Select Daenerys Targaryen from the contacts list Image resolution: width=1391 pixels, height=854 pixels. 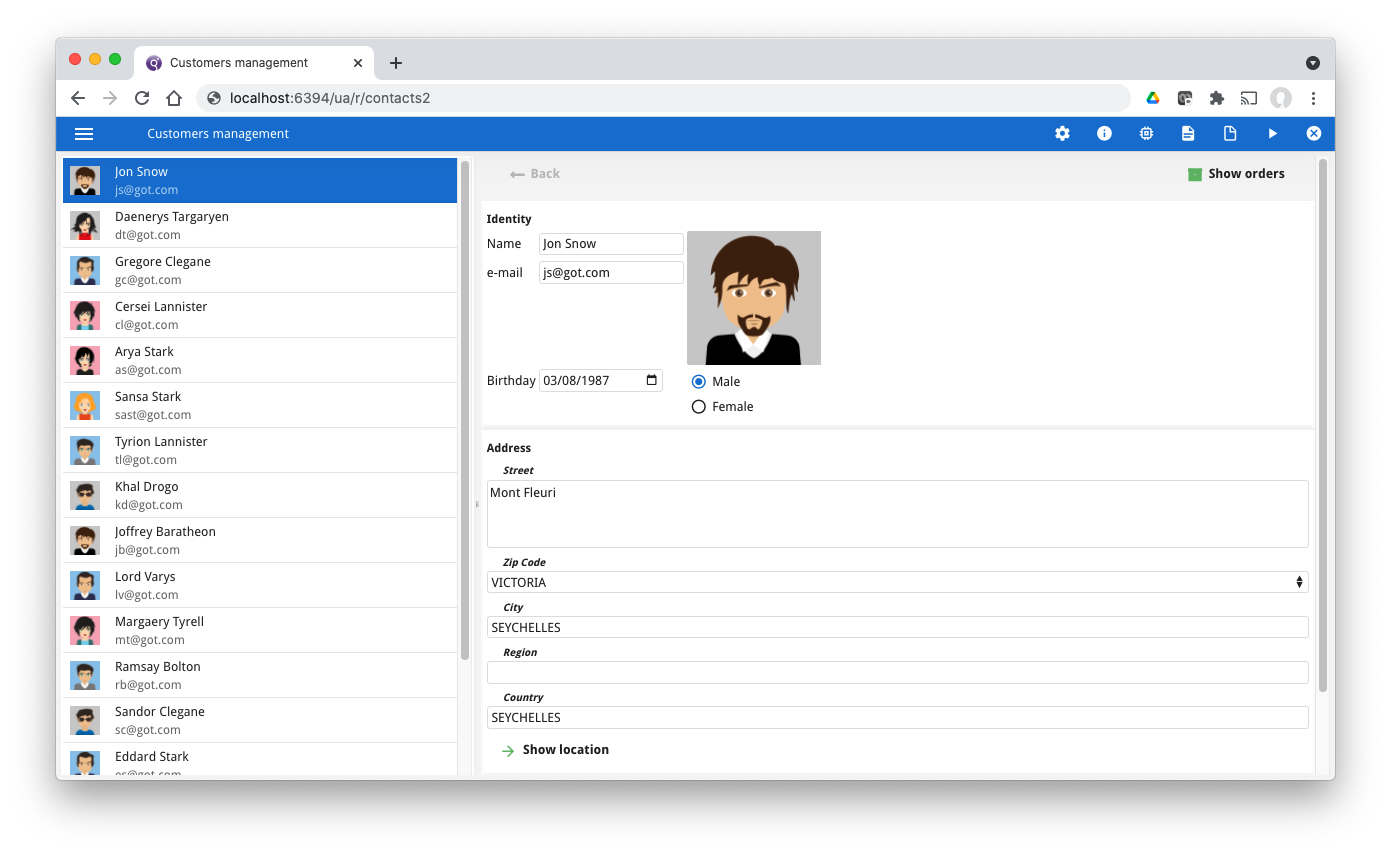200,225
